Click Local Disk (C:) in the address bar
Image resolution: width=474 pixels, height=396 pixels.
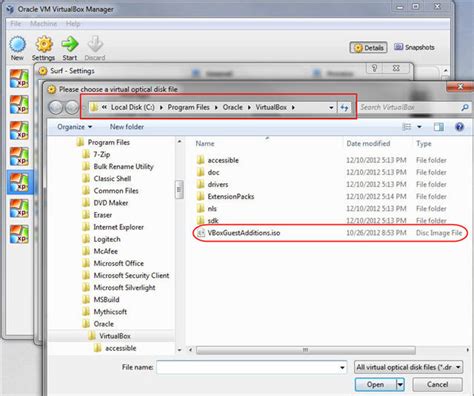pos(133,107)
